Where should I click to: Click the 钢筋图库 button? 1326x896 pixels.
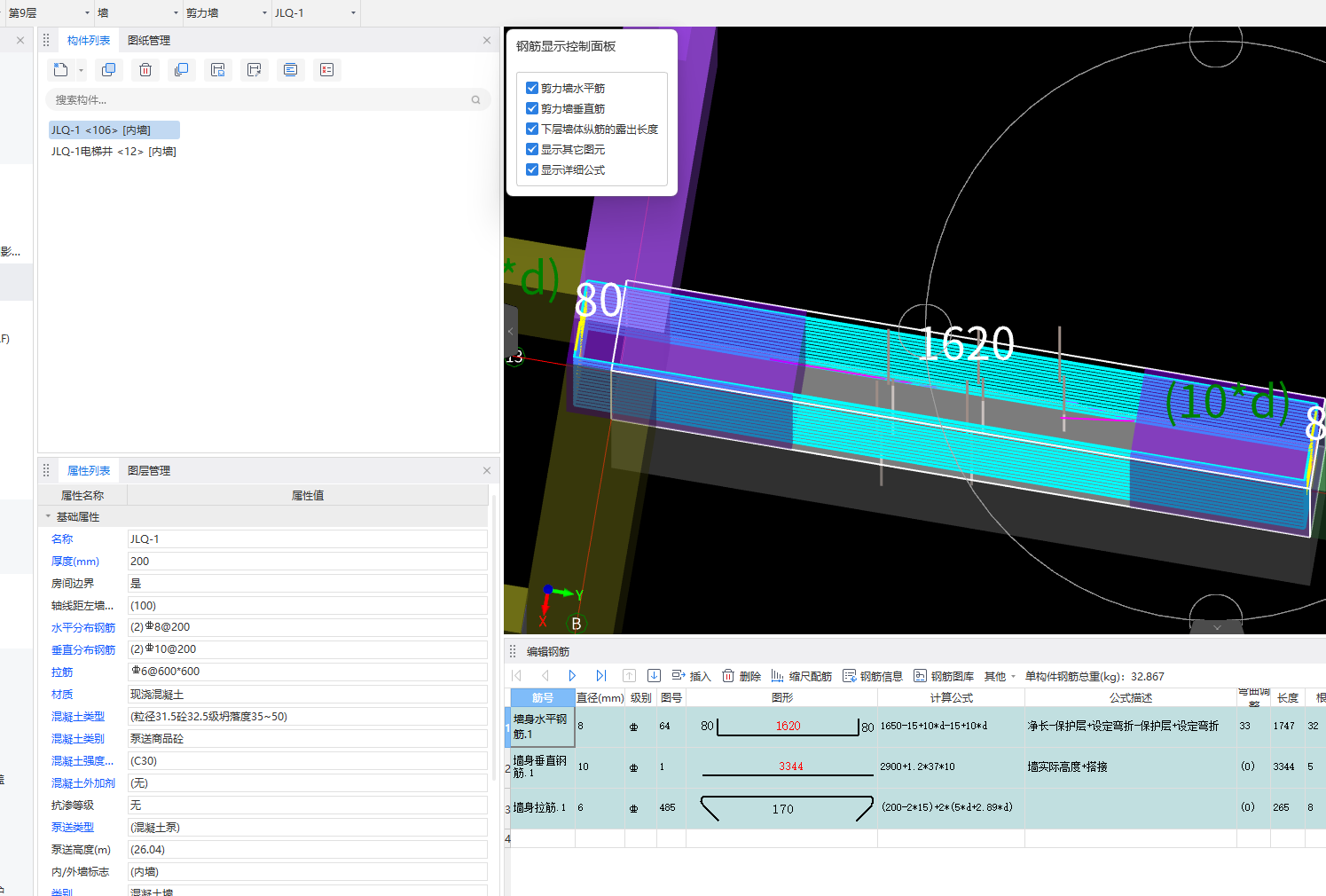[x=944, y=676]
